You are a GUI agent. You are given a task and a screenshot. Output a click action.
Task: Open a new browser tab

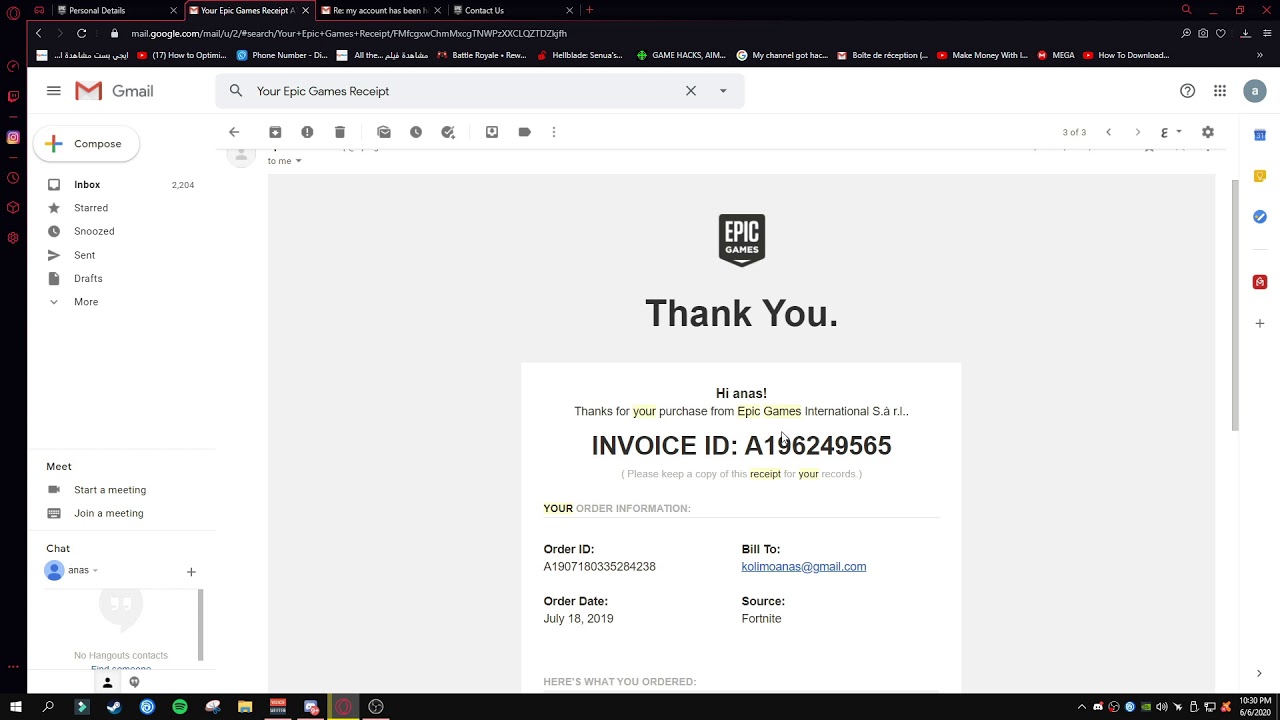click(x=589, y=10)
